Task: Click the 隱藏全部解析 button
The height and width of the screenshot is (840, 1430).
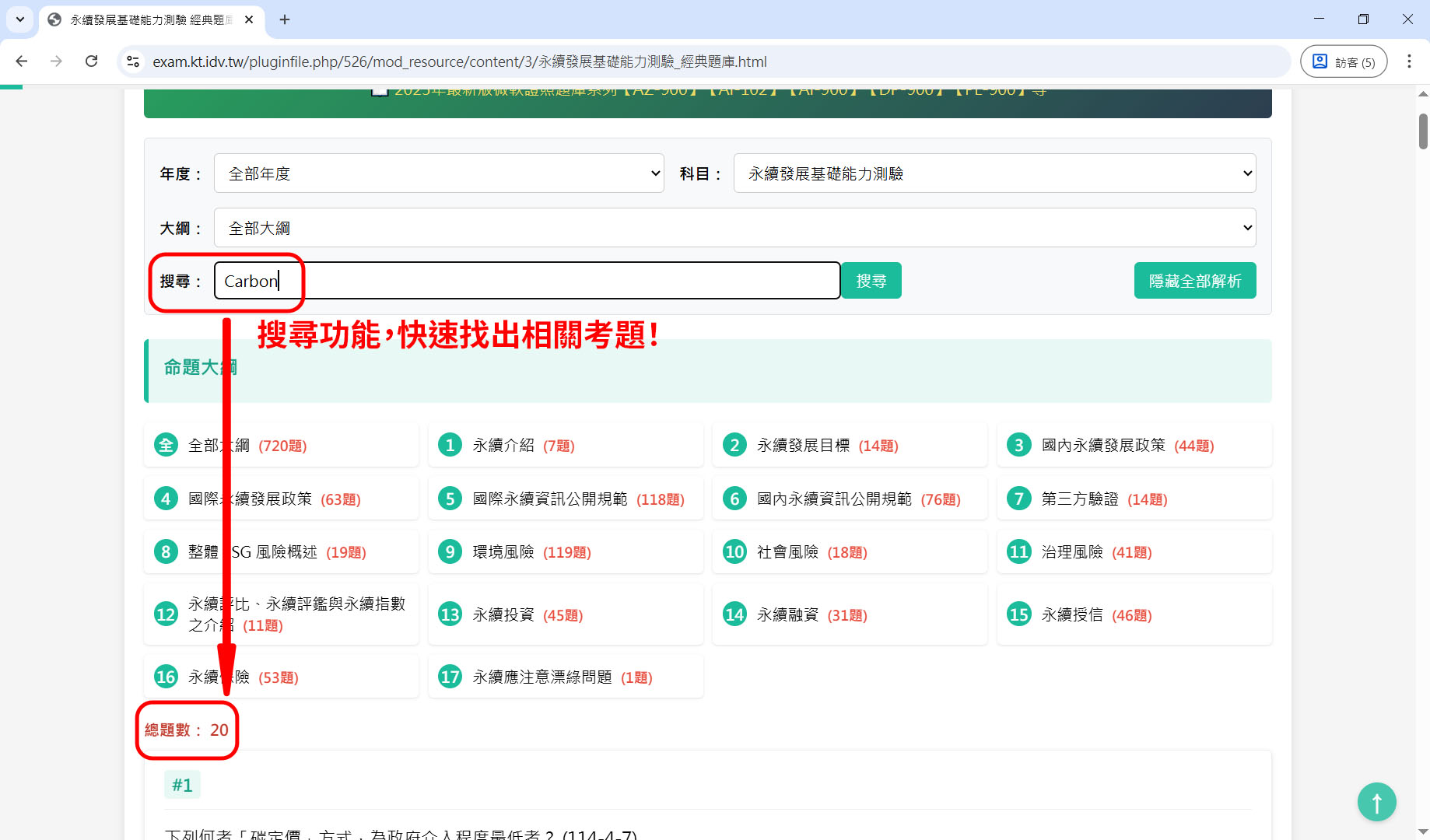Action: point(1194,281)
